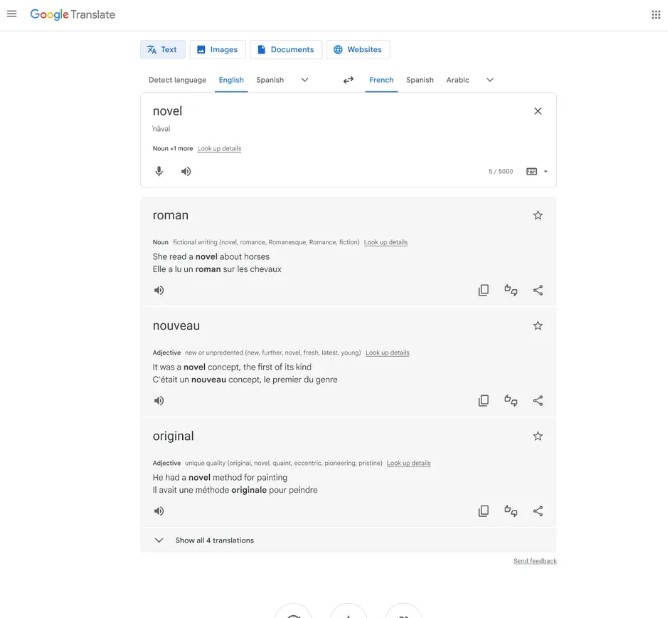Click the microphone voice input icon
668x618 pixels.
158,171
